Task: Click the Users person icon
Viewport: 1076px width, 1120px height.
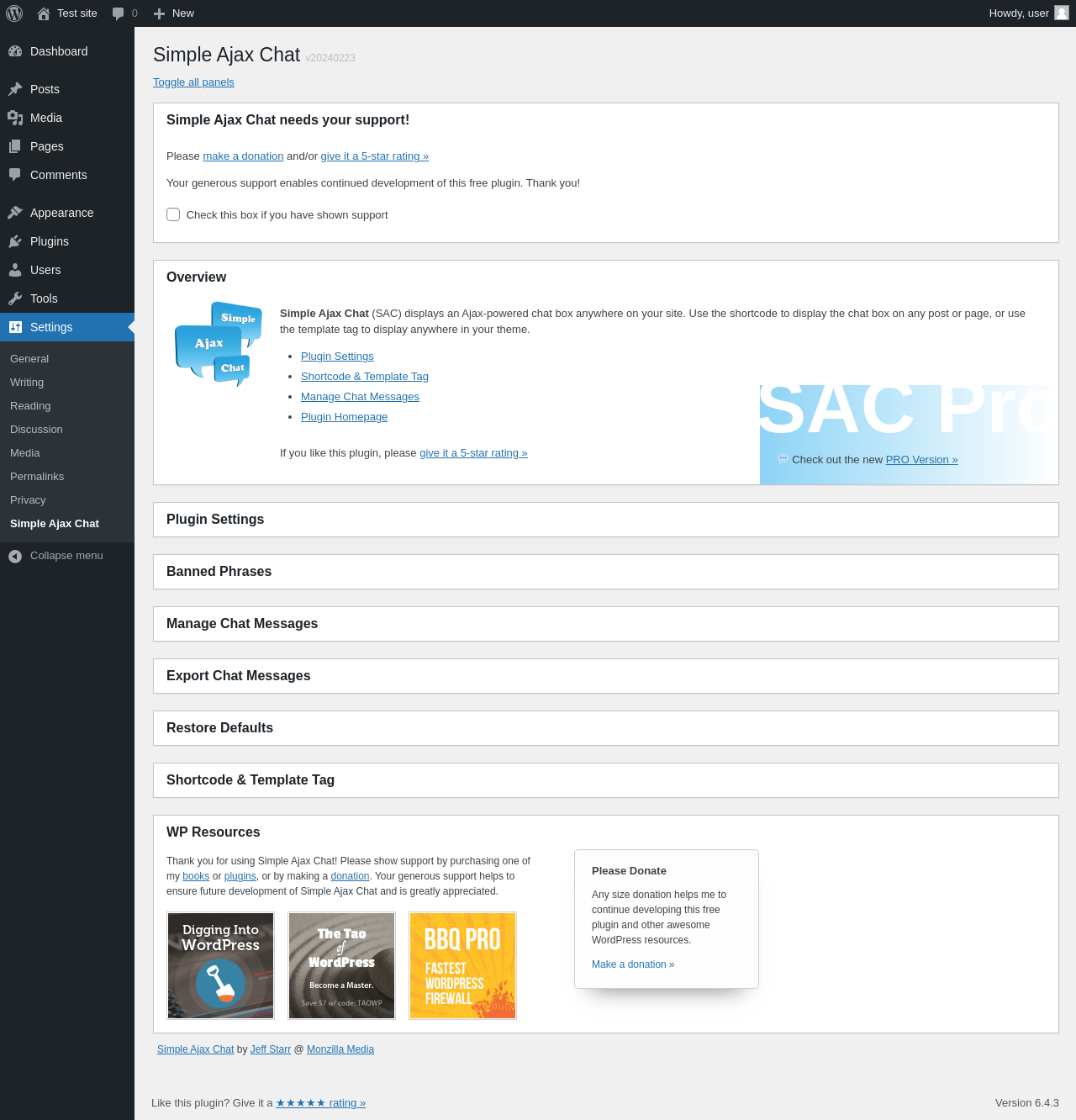Action: pyautogui.click(x=15, y=270)
